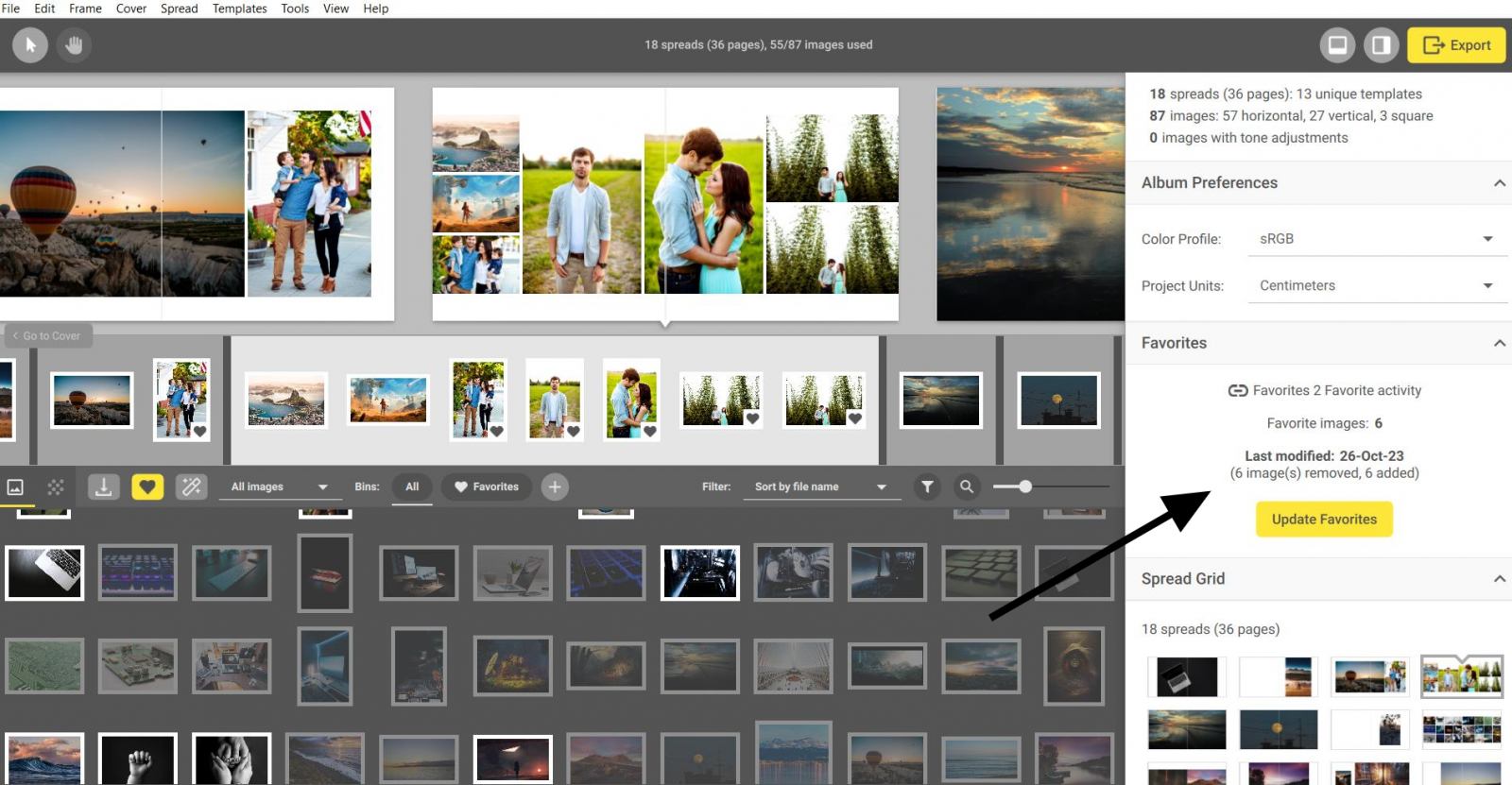Viewport: 1512px width, 785px height.
Task: Select the laptop keyboard spread in Spread Grid
Action: pos(1187,677)
